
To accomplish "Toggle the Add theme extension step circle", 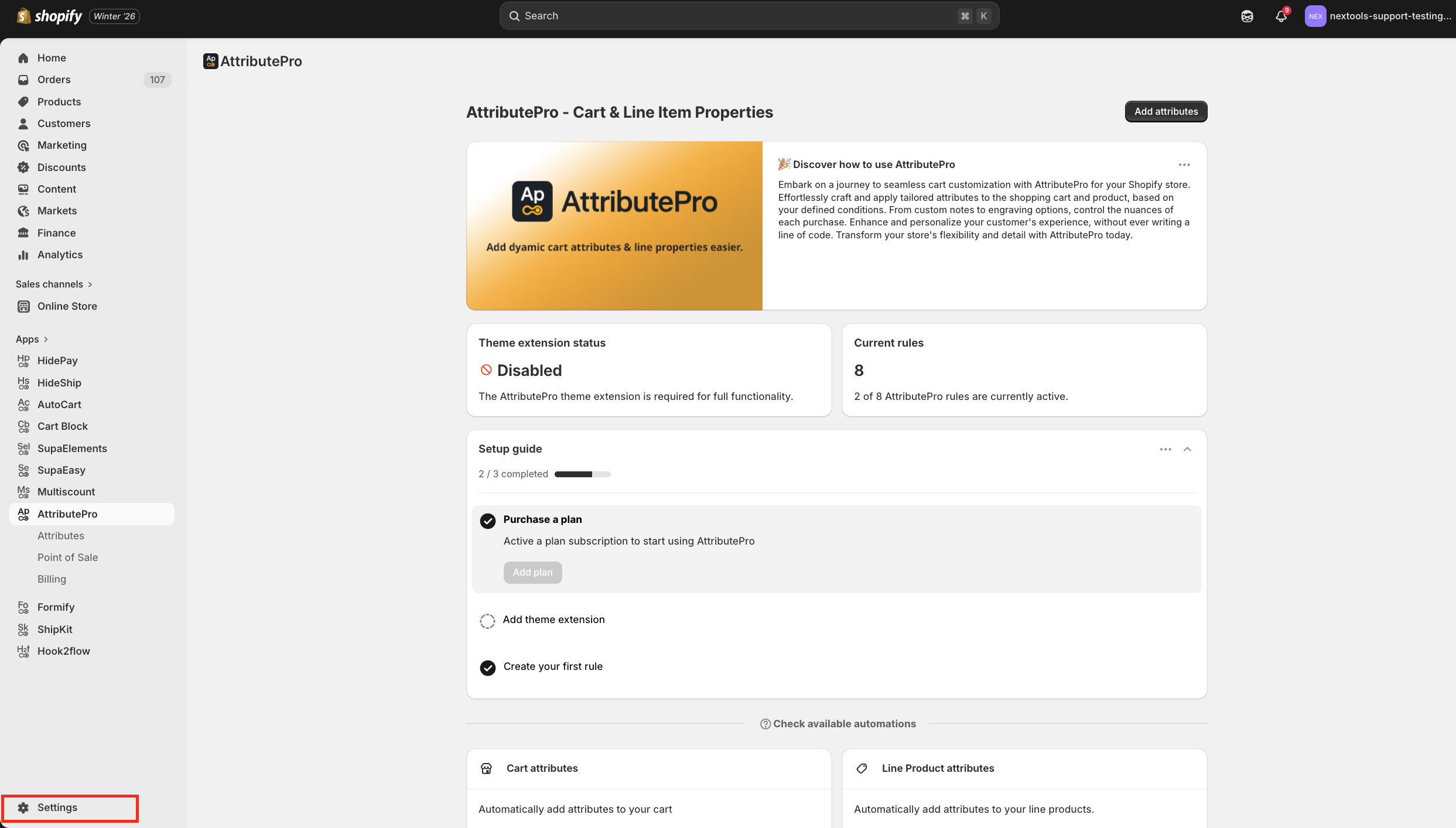I will click(487, 621).
